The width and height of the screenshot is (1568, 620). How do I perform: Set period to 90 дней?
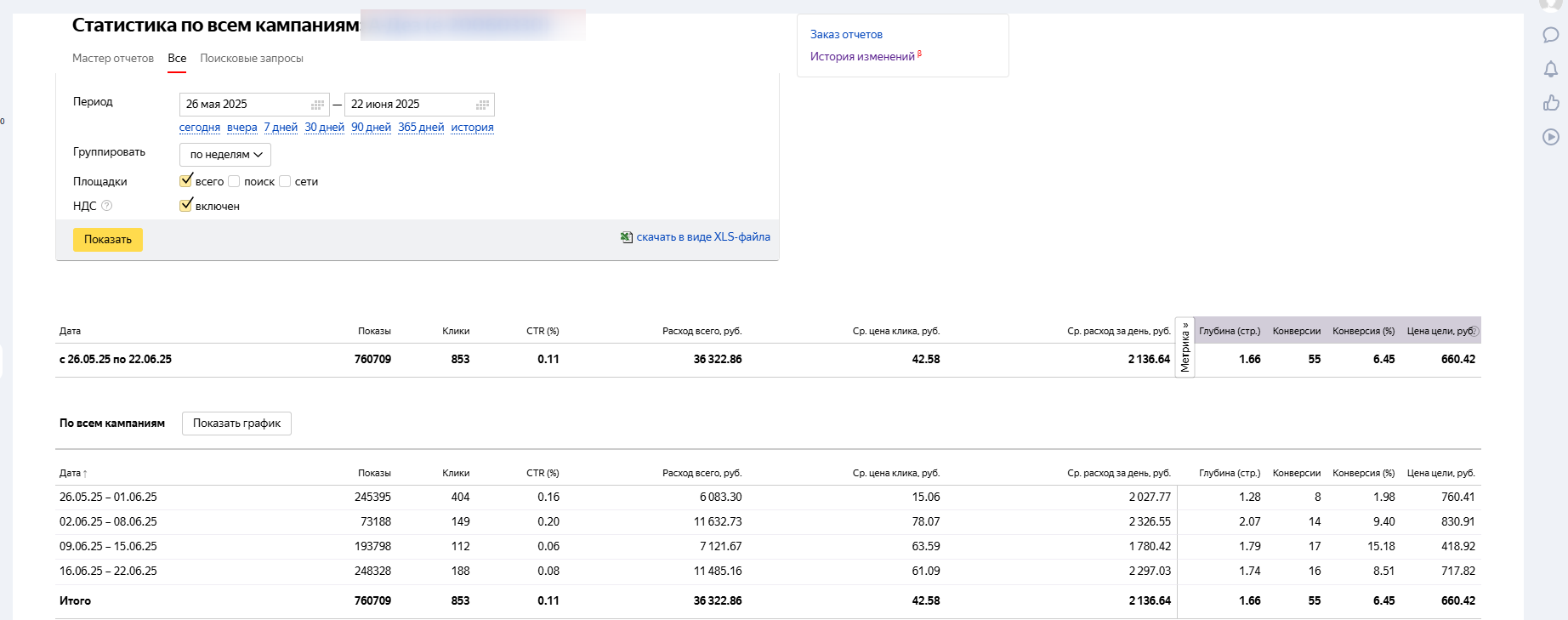(x=371, y=128)
